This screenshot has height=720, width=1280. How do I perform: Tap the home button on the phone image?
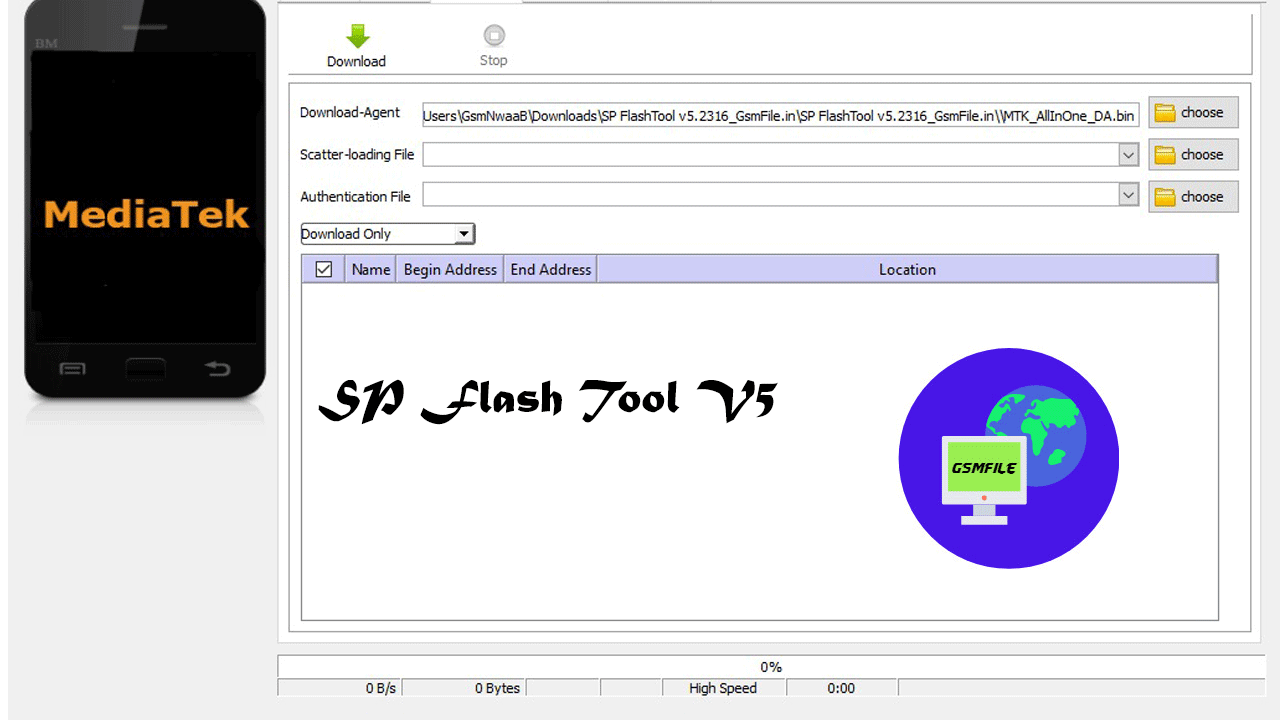[x=146, y=368]
